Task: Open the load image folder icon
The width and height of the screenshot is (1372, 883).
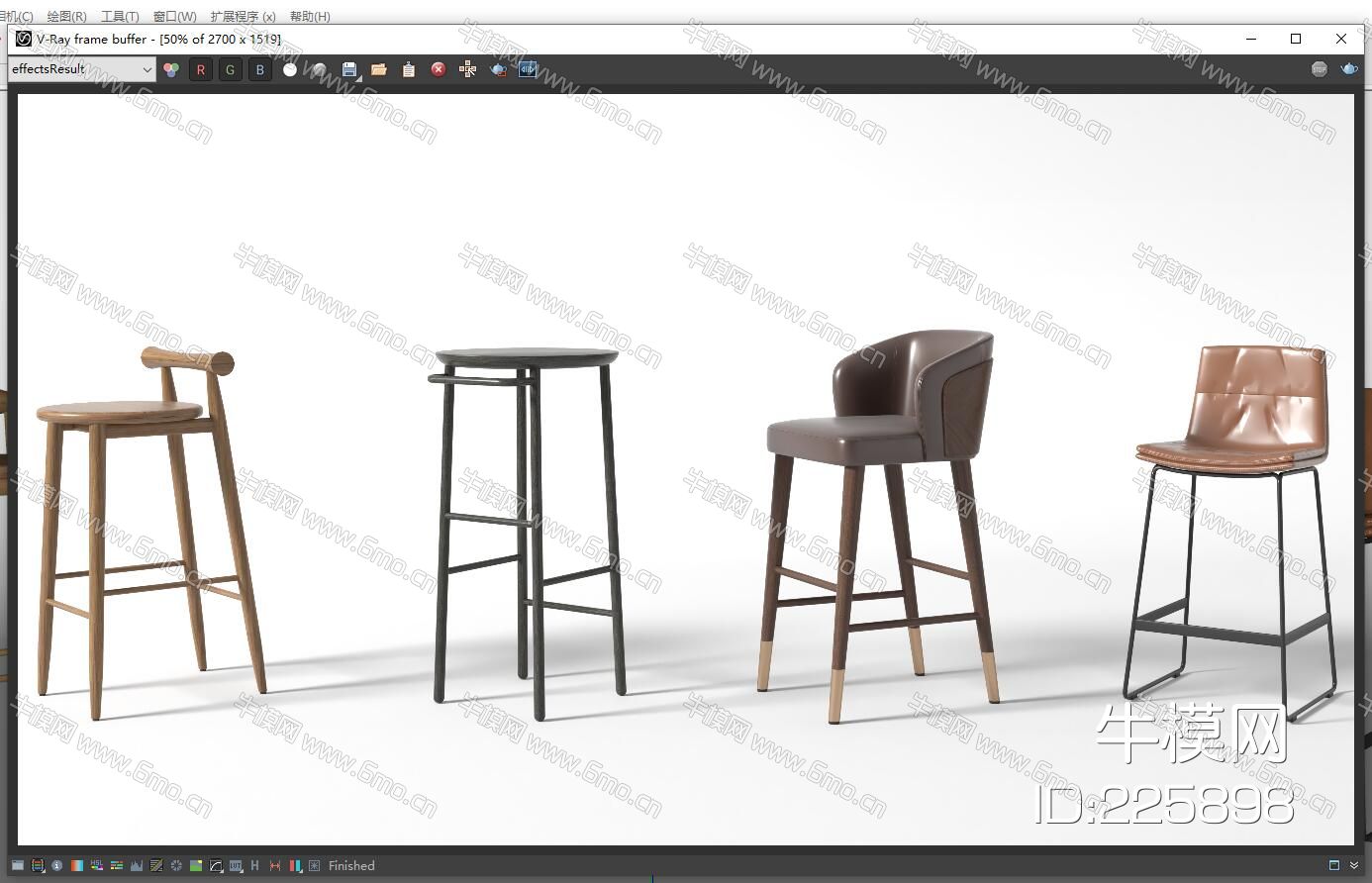Action: pos(379,69)
